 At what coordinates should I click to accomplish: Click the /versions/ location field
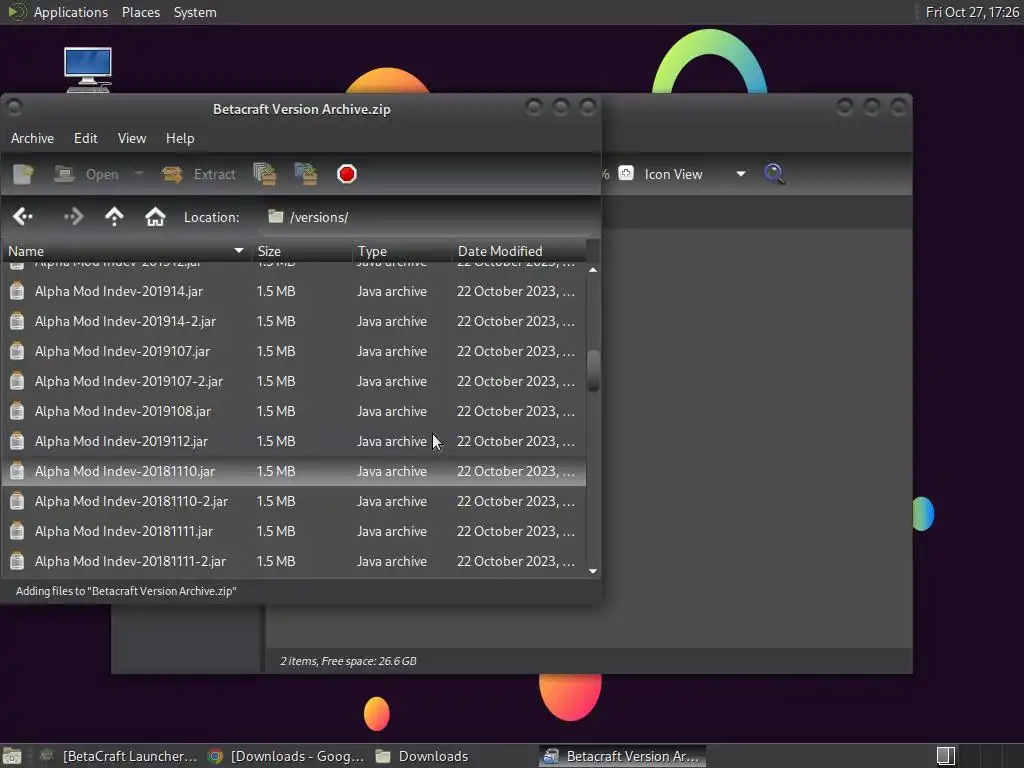[428, 217]
